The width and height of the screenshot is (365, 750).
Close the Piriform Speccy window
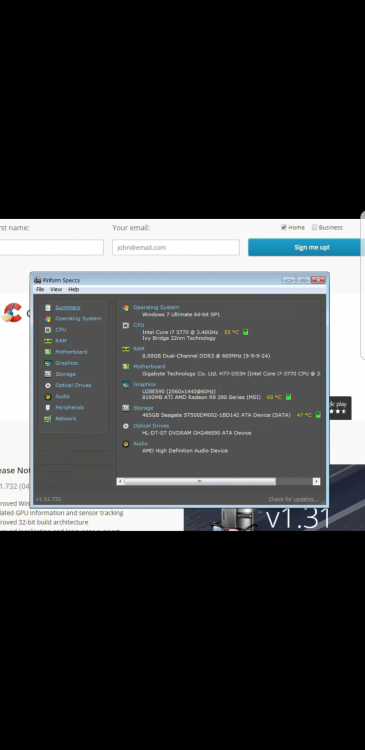318,280
